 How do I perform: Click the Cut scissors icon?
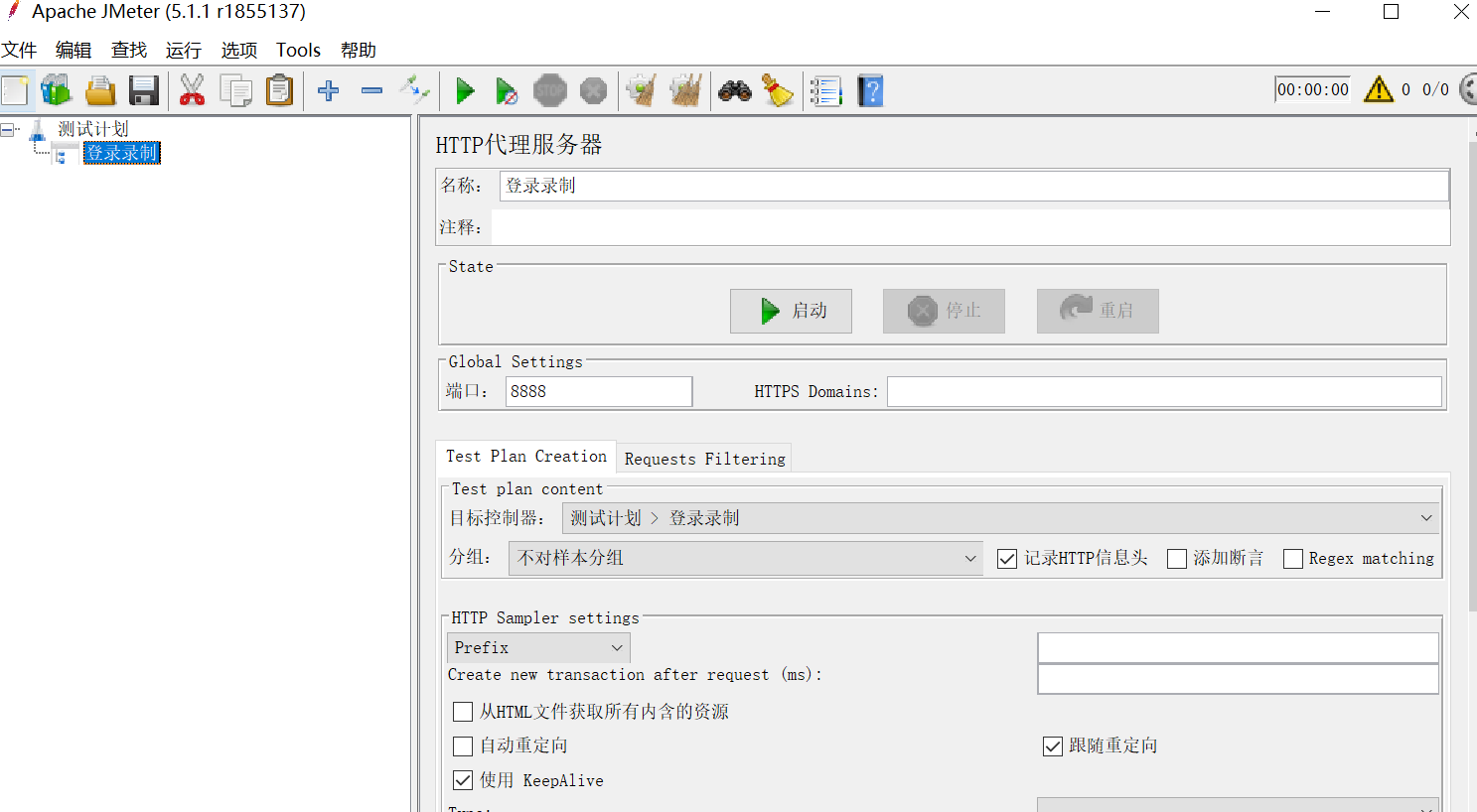click(192, 90)
